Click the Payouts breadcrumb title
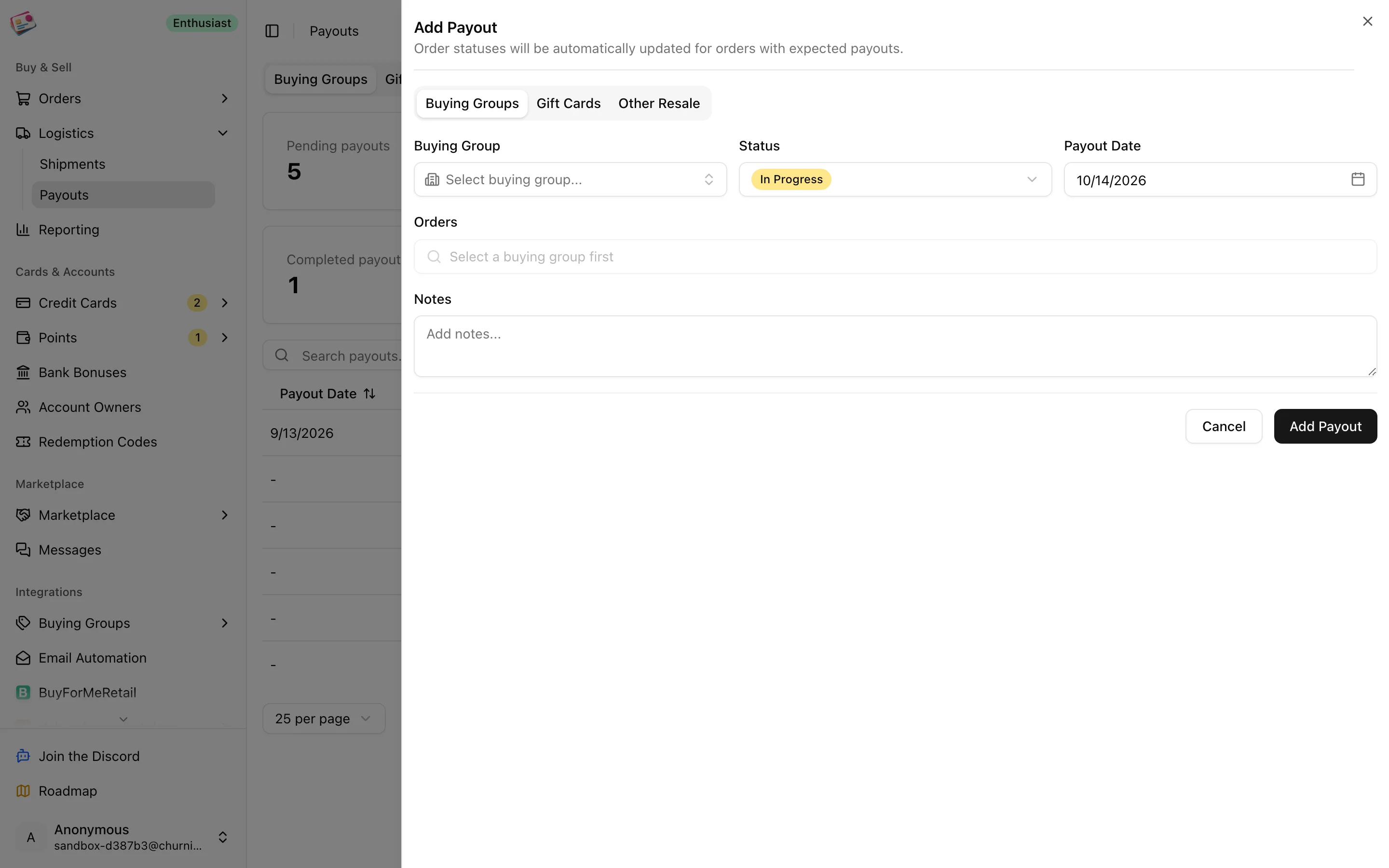Image resolution: width=1389 pixels, height=868 pixels. (334, 31)
